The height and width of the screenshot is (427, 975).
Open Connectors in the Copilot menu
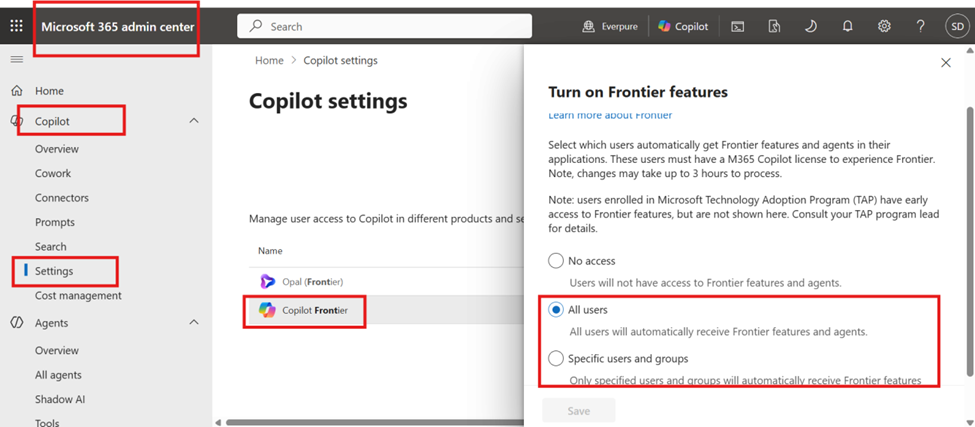point(62,198)
